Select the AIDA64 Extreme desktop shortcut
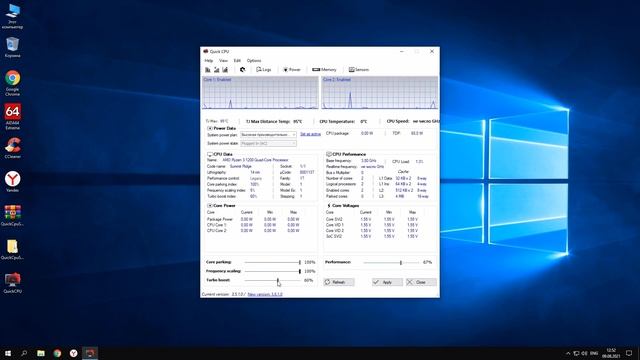640x360 pixels. tap(12, 116)
